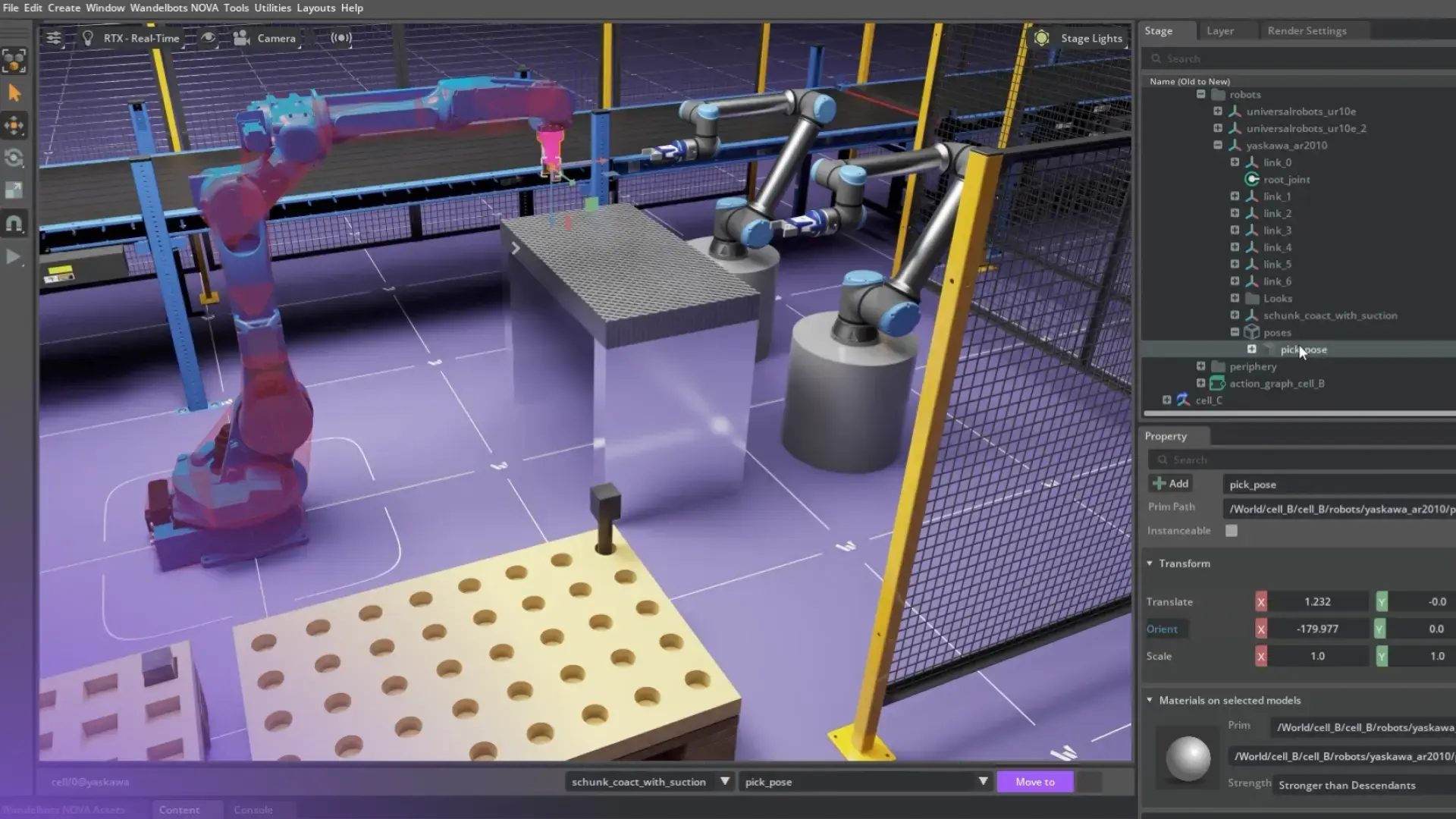Collapse the yaskawa_ar2010 node
Viewport: 1456px width, 819px height.
pyautogui.click(x=1218, y=145)
